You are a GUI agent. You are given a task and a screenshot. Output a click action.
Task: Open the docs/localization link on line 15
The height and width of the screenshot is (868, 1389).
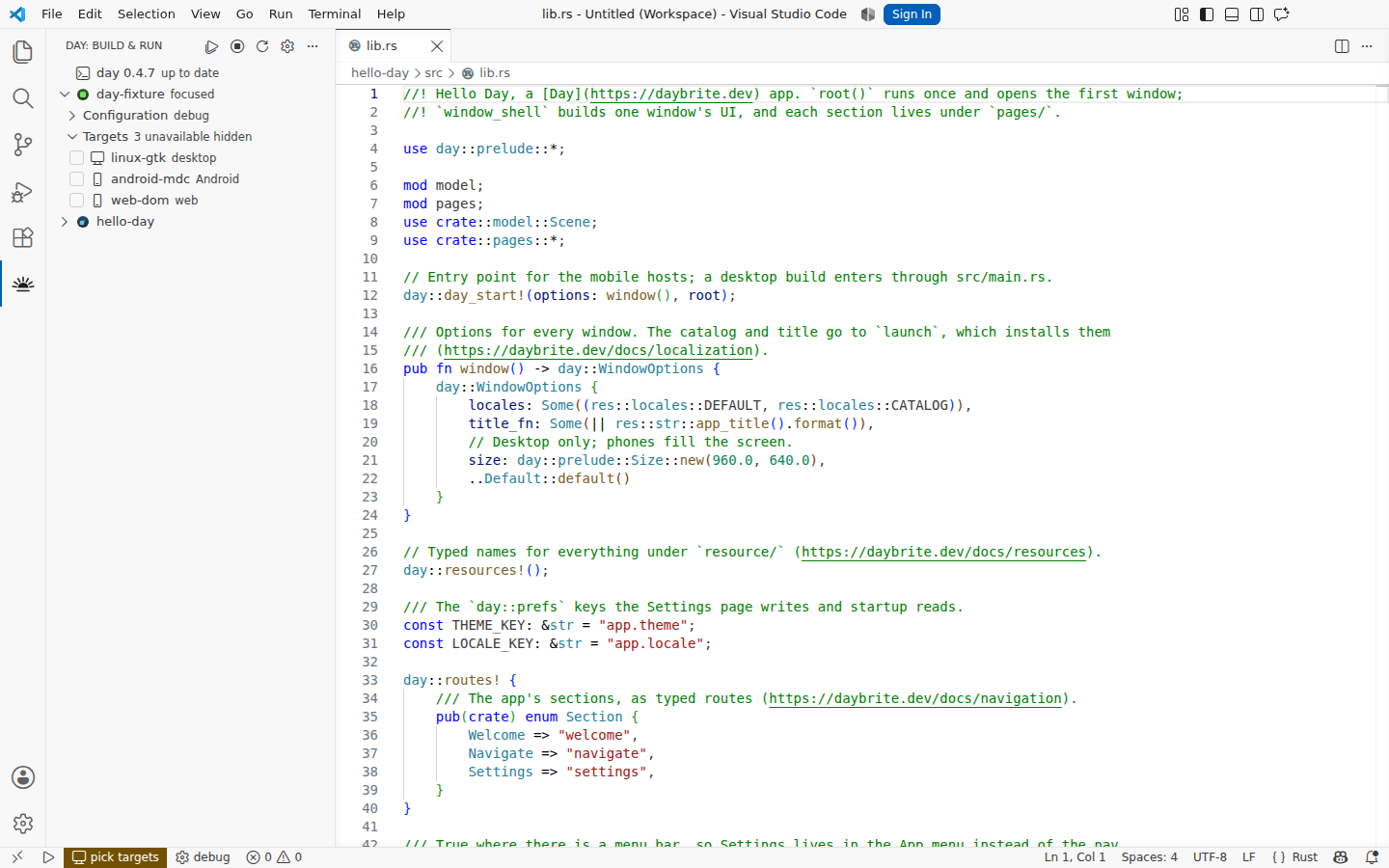point(598,351)
